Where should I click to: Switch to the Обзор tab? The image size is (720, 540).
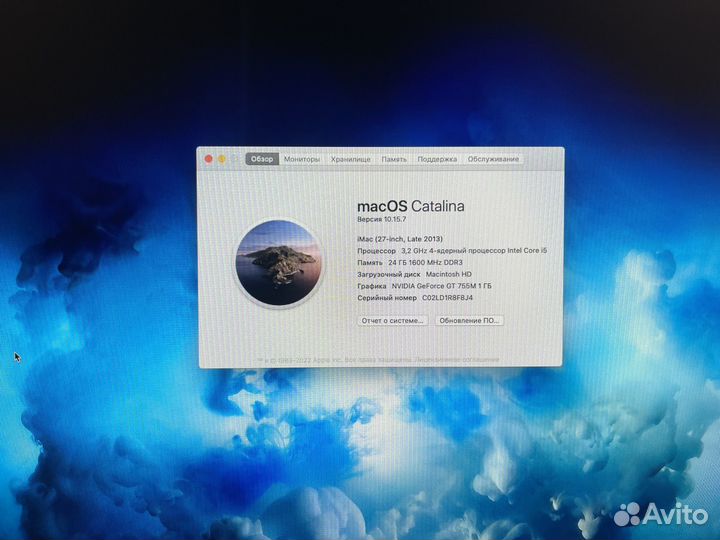(x=262, y=159)
